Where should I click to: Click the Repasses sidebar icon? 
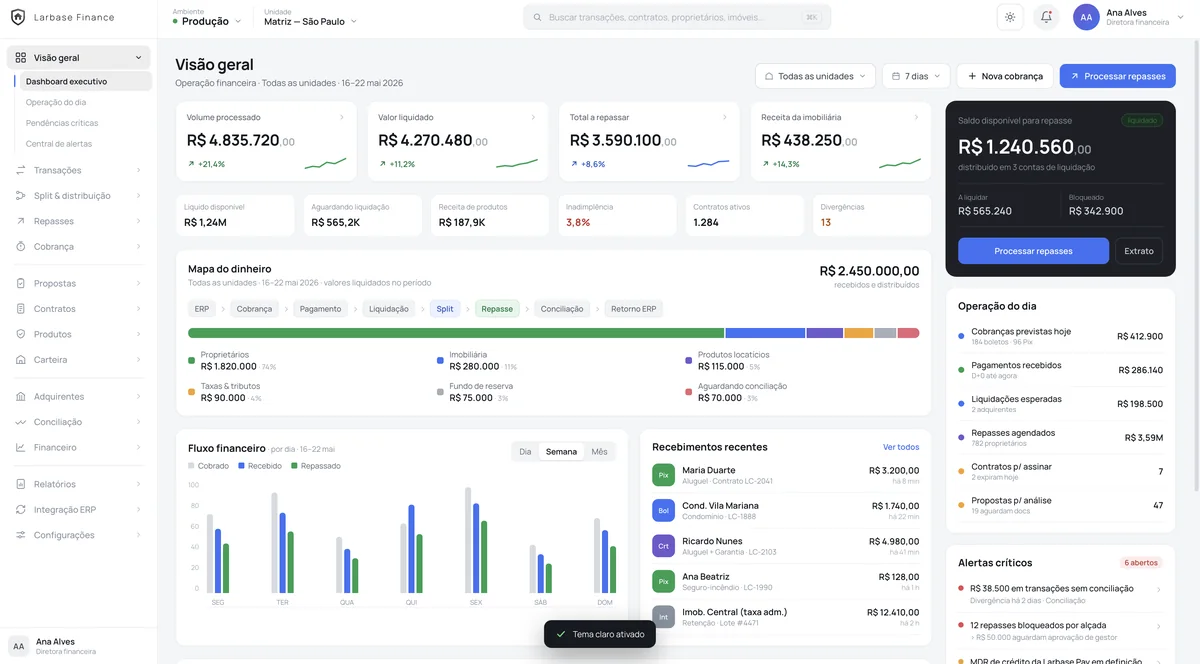[20, 221]
